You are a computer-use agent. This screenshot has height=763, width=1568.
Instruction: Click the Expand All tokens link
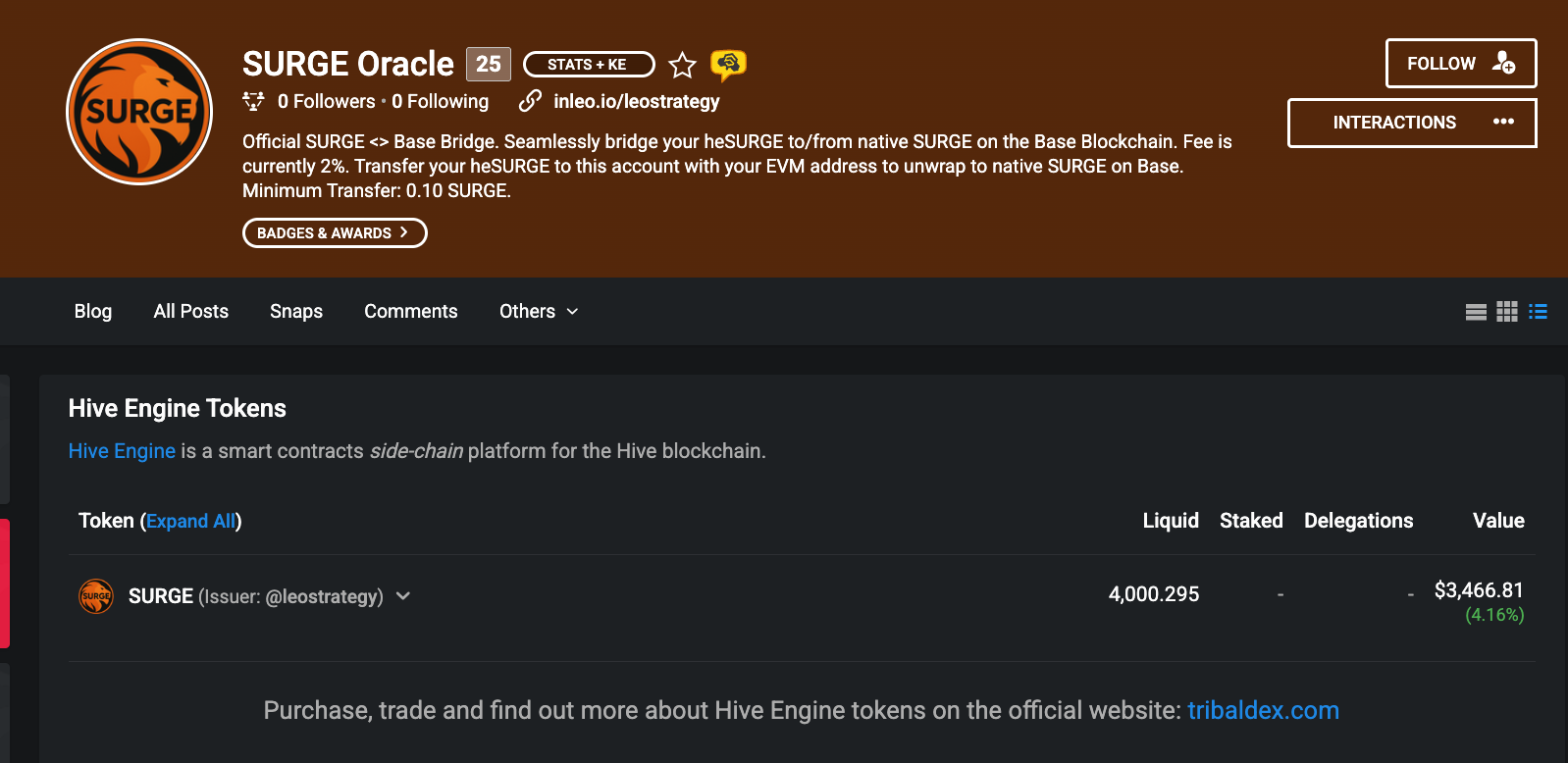click(x=191, y=521)
